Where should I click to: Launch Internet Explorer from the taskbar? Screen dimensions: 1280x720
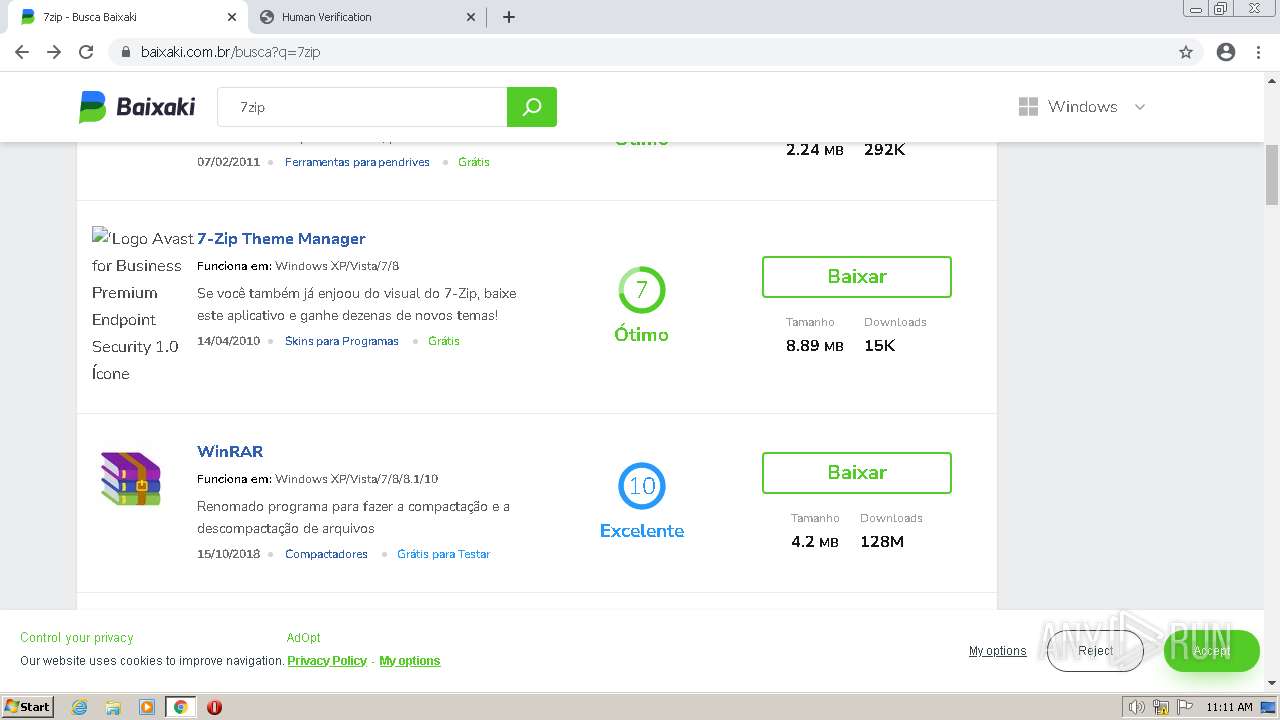pos(80,707)
